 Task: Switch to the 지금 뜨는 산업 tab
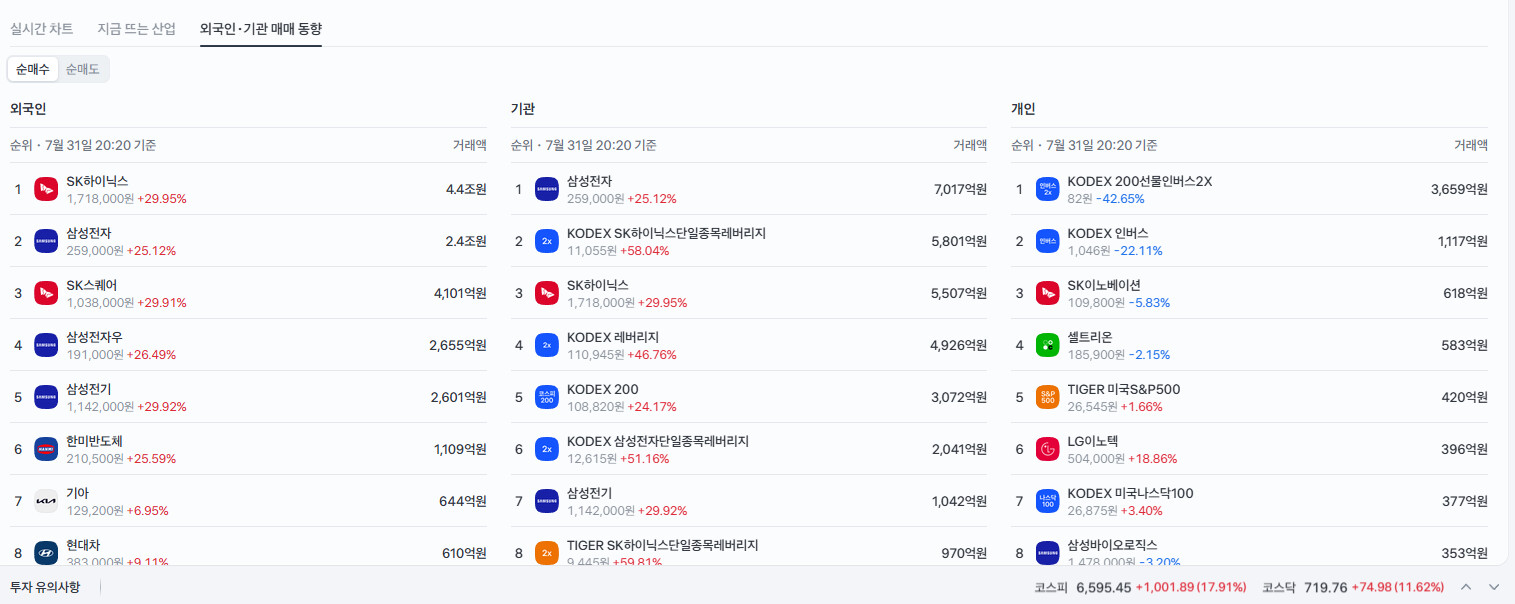tap(137, 28)
